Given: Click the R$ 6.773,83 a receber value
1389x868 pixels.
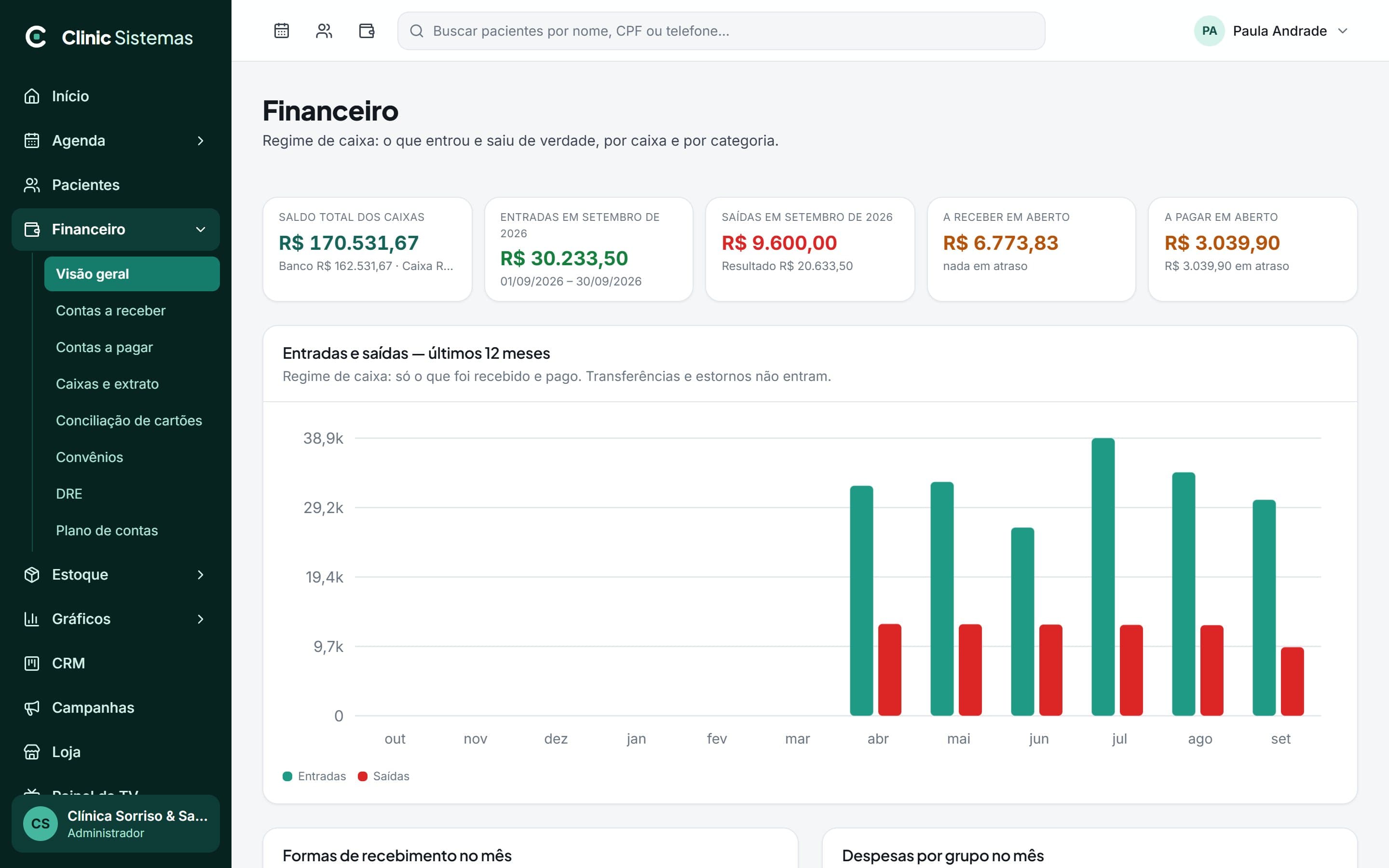Looking at the screenshot, I should 1000,243.
